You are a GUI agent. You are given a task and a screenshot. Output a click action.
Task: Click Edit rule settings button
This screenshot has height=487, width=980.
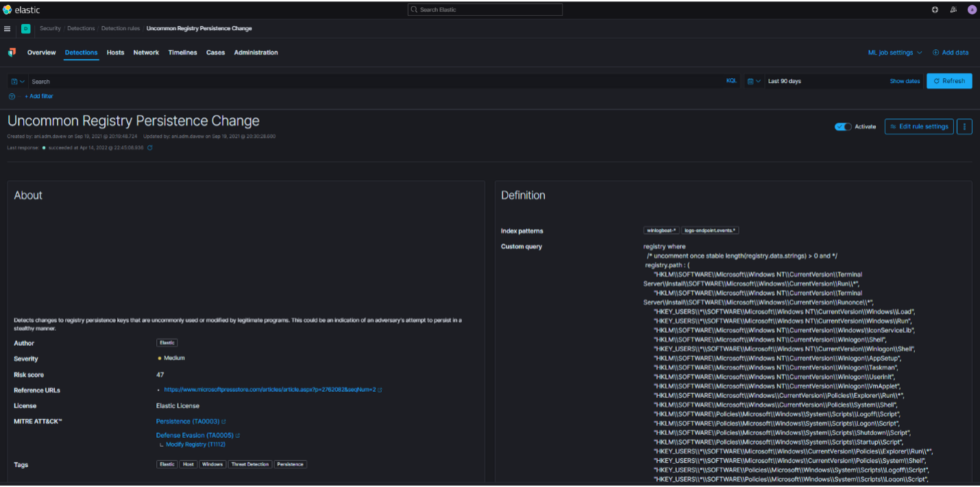click(919, 127)
